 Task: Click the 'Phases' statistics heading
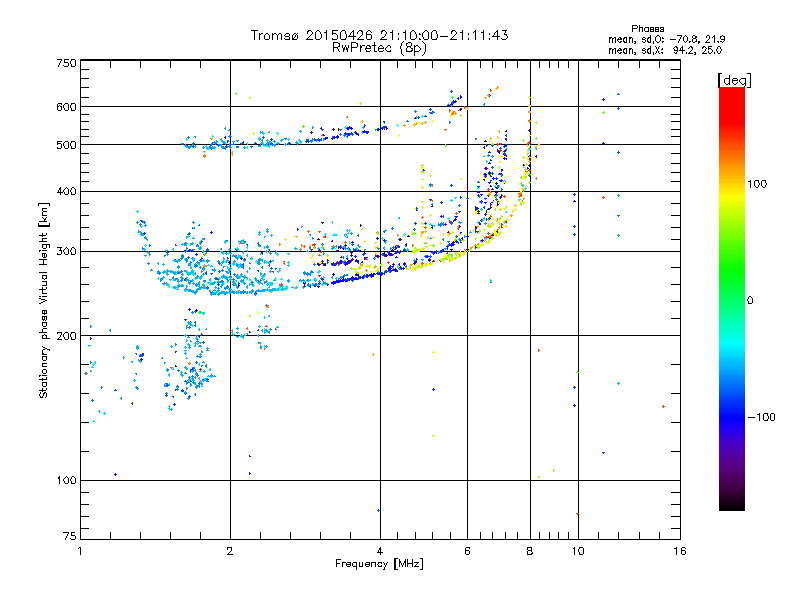point(647,29)
